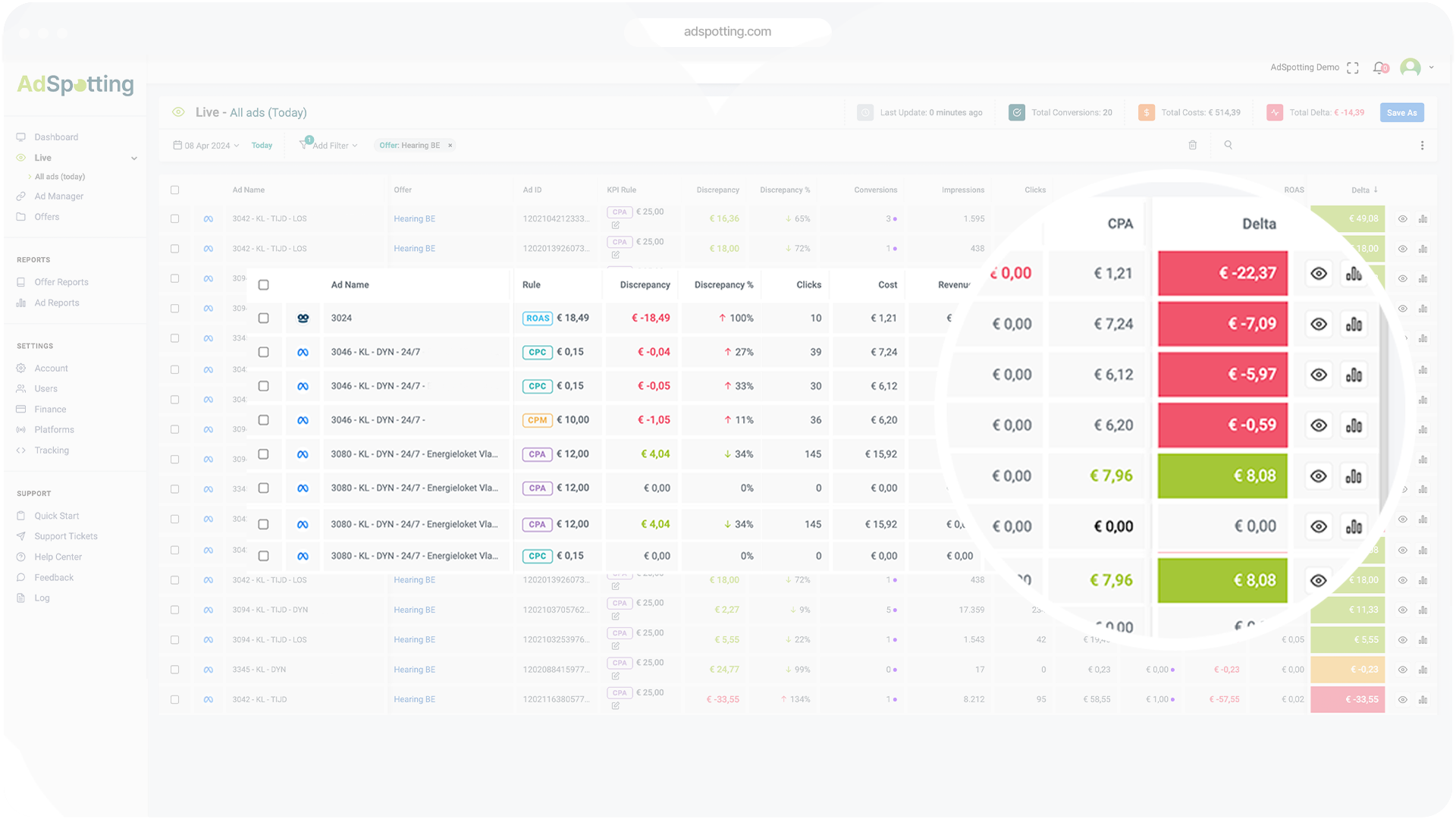
Task: Click the red €-22,37 delta cell
Action: point(1222,273)
